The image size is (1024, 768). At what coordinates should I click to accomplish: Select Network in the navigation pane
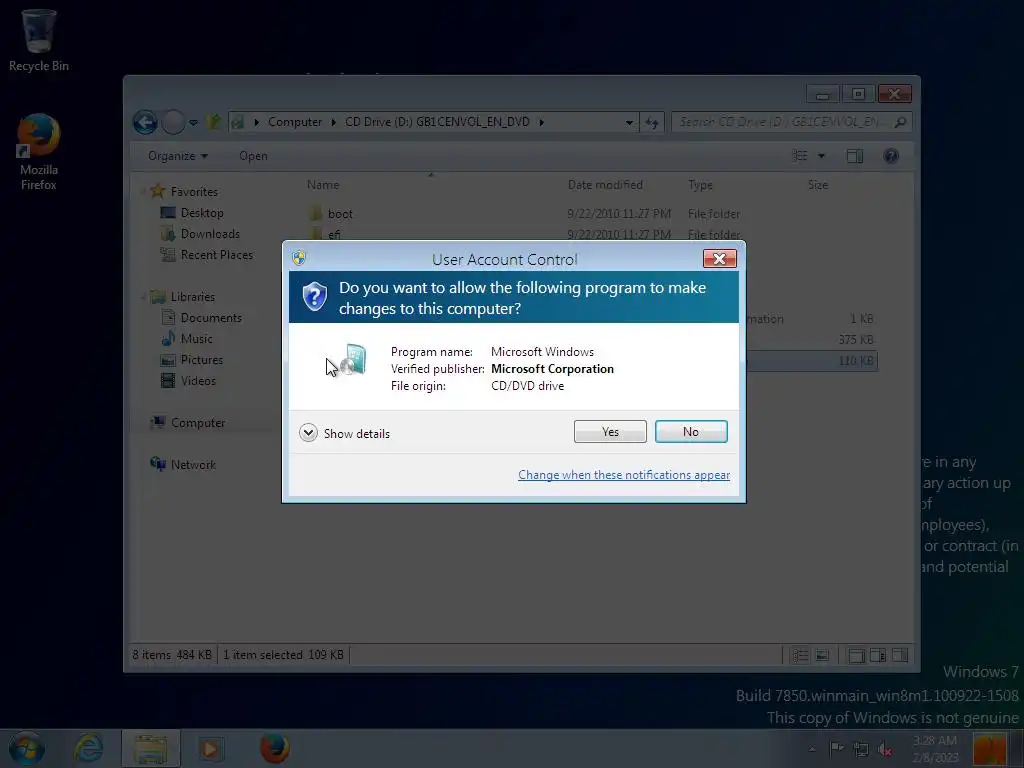point(193,464)
